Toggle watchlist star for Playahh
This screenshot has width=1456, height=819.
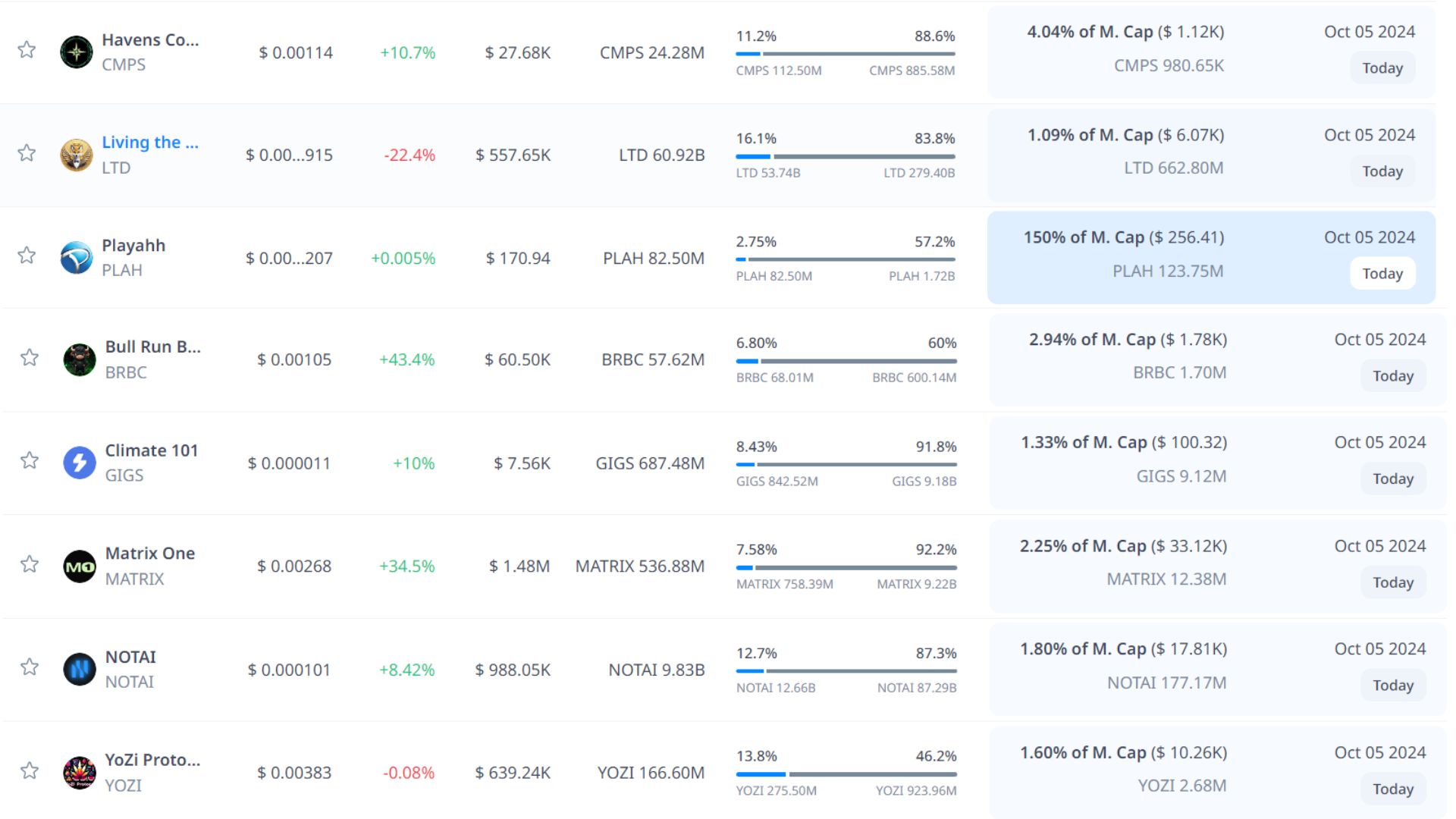click(27, 256)
